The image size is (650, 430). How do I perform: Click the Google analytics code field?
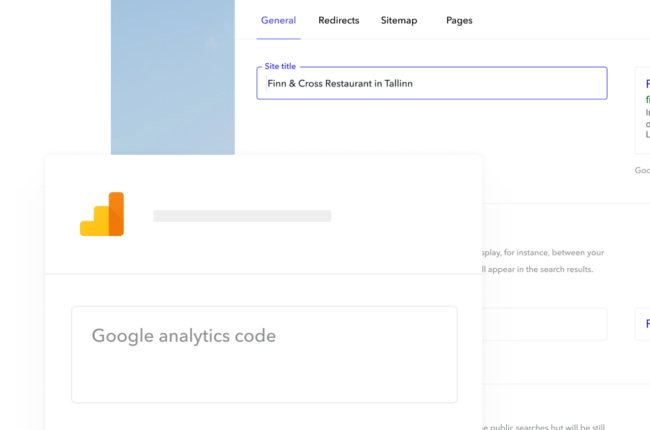click(264, 355)
